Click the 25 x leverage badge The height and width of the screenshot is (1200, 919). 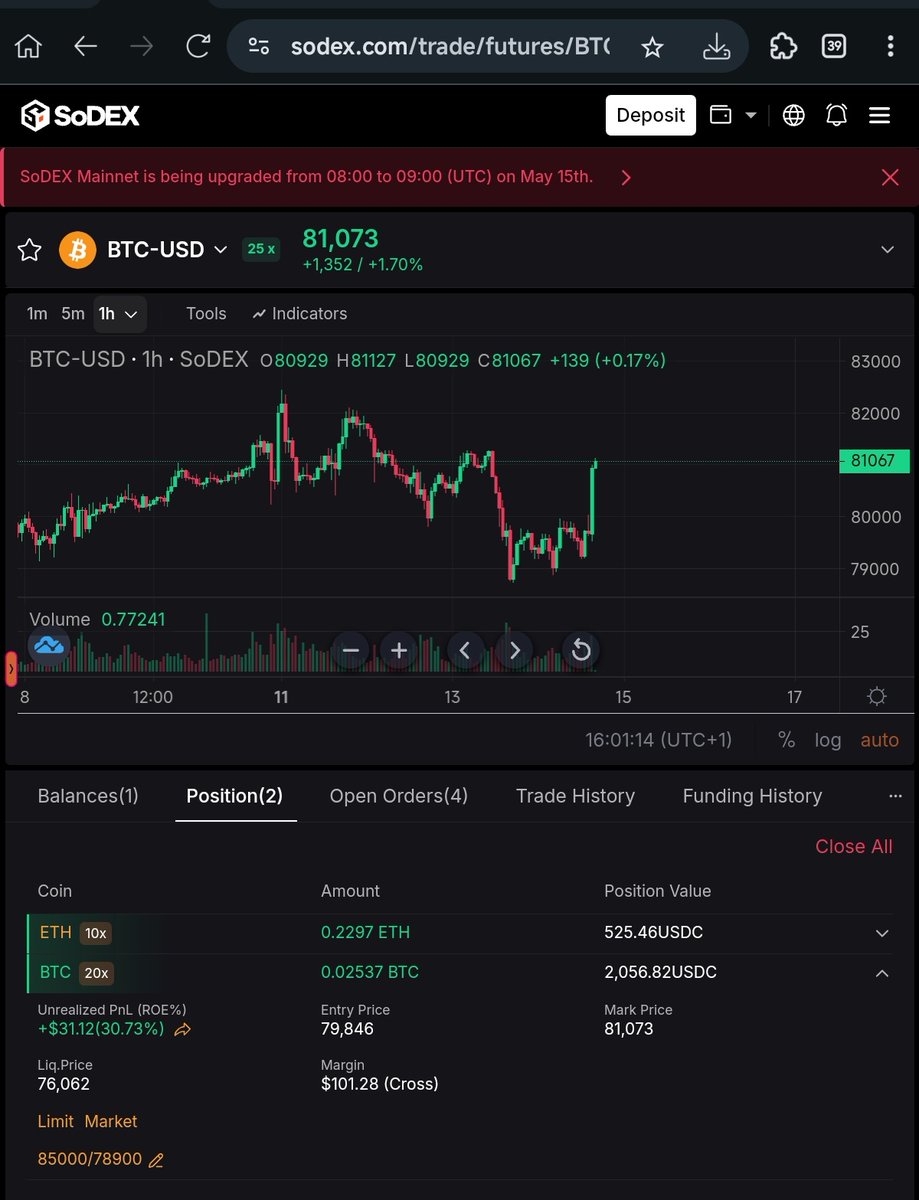coord(262,249)
